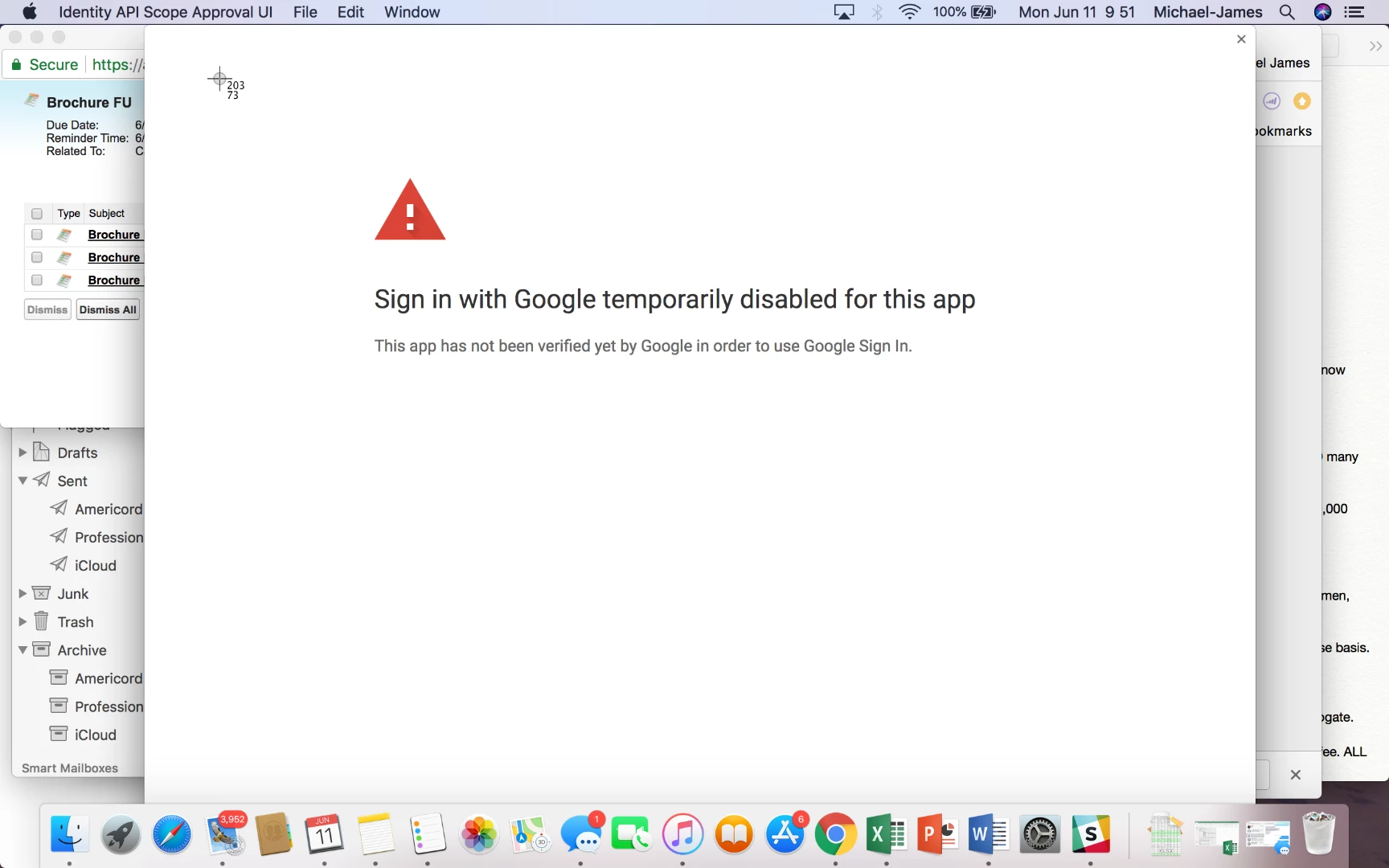Open the Apple menu
This screenshot has width=1389, height=868.
29,12
